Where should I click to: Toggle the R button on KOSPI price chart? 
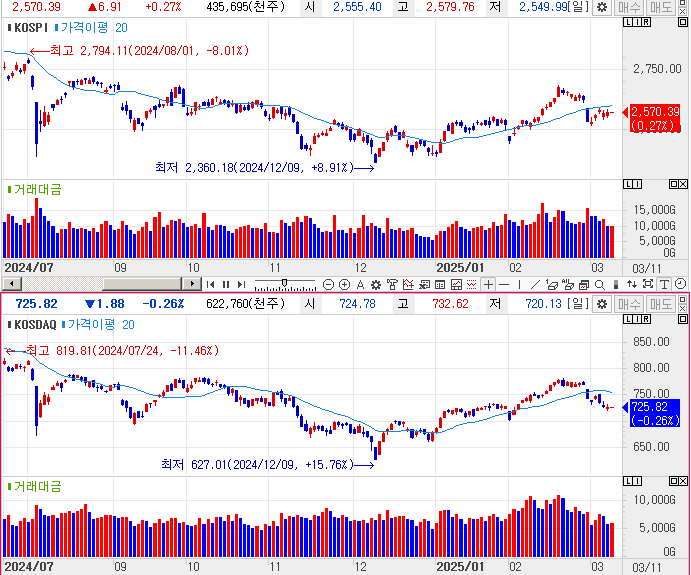coord(646,22)
